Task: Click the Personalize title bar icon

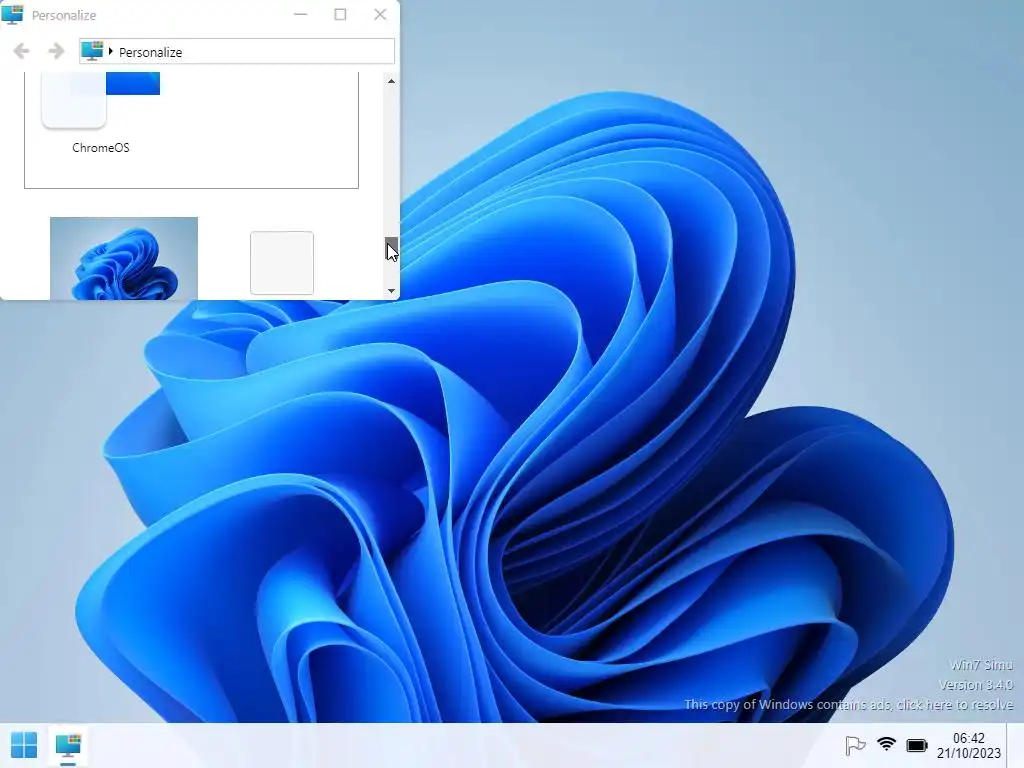Action: (12, 14)
